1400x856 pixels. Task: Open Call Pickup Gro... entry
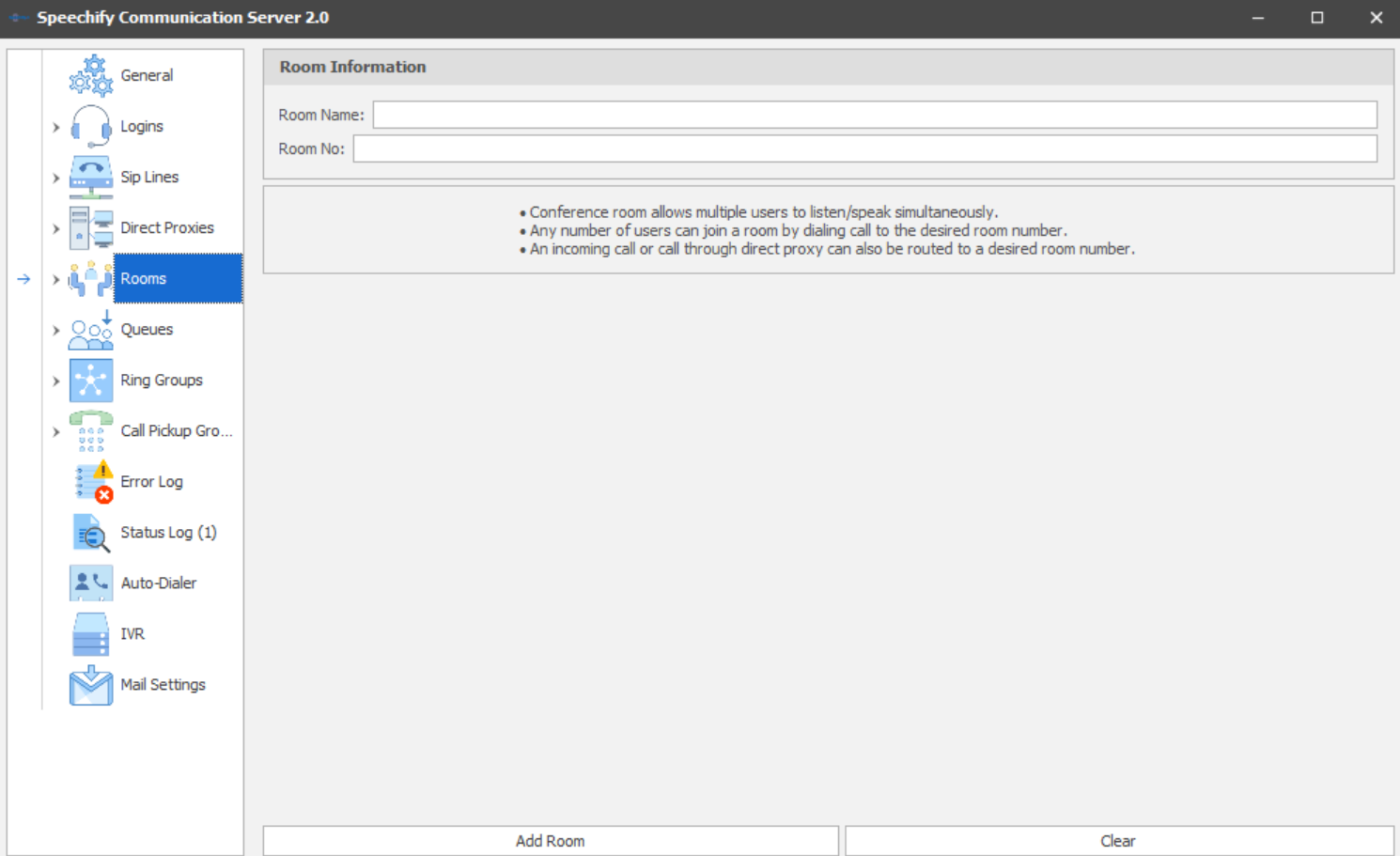(177, 430)
